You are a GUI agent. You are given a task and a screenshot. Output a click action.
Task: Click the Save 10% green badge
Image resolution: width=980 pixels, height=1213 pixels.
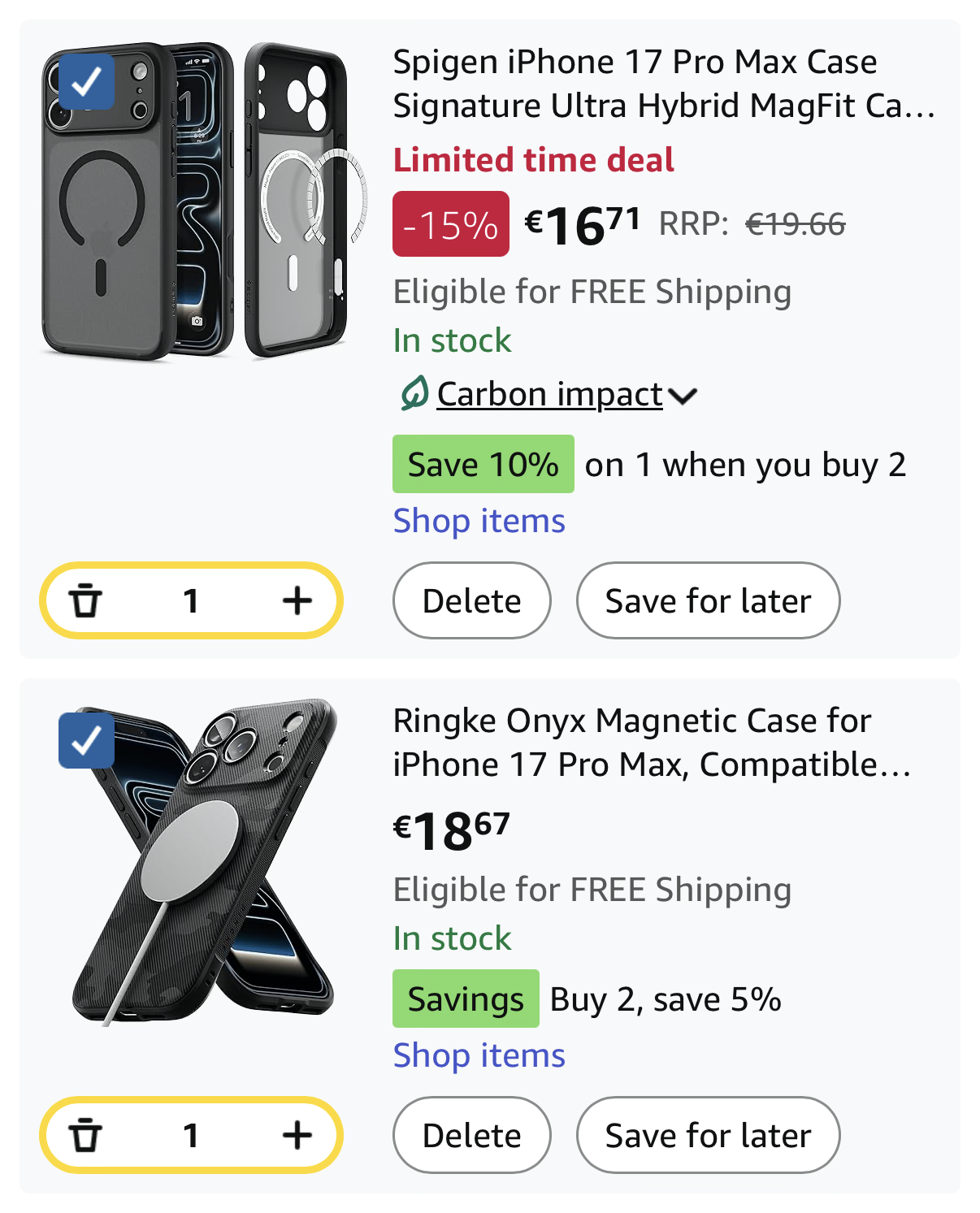click(x=483, y=465)
